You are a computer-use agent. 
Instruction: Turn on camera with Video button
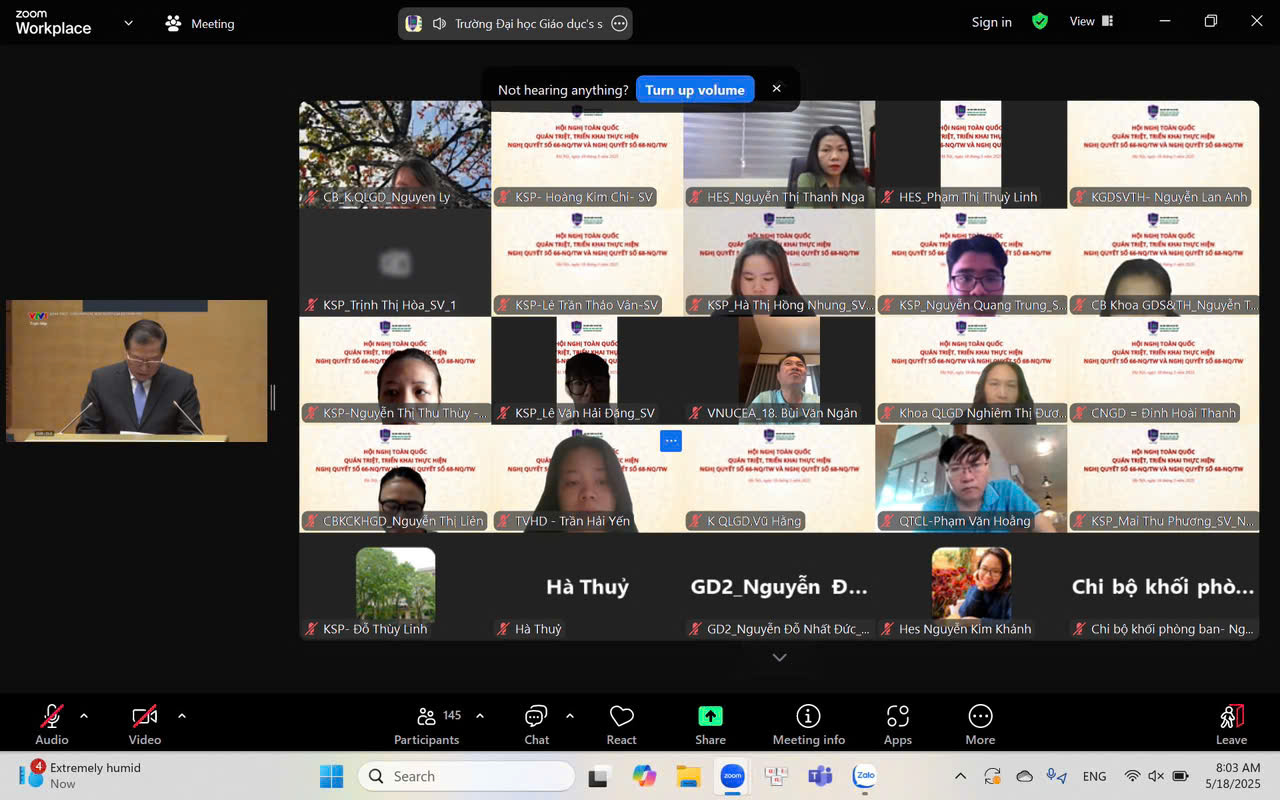[x=145, y=724]
